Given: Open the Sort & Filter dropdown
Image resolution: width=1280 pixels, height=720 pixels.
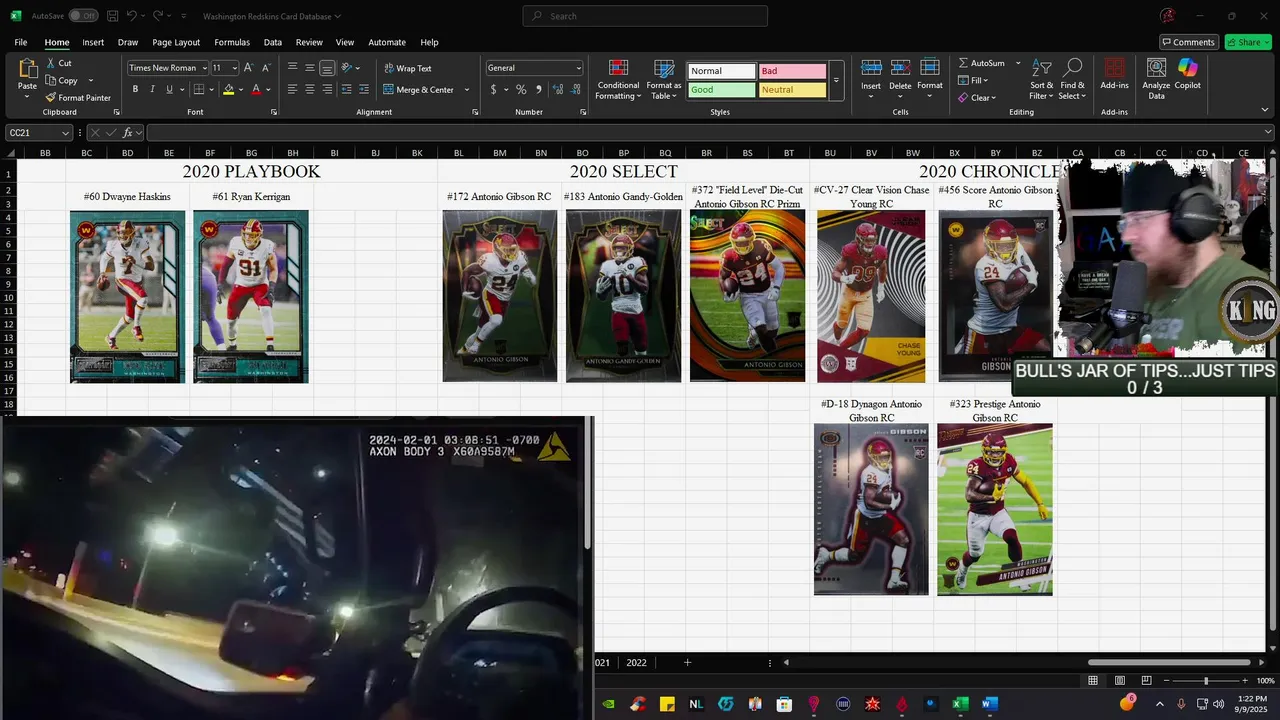Looking at the screenshot, I should 1042,79.
